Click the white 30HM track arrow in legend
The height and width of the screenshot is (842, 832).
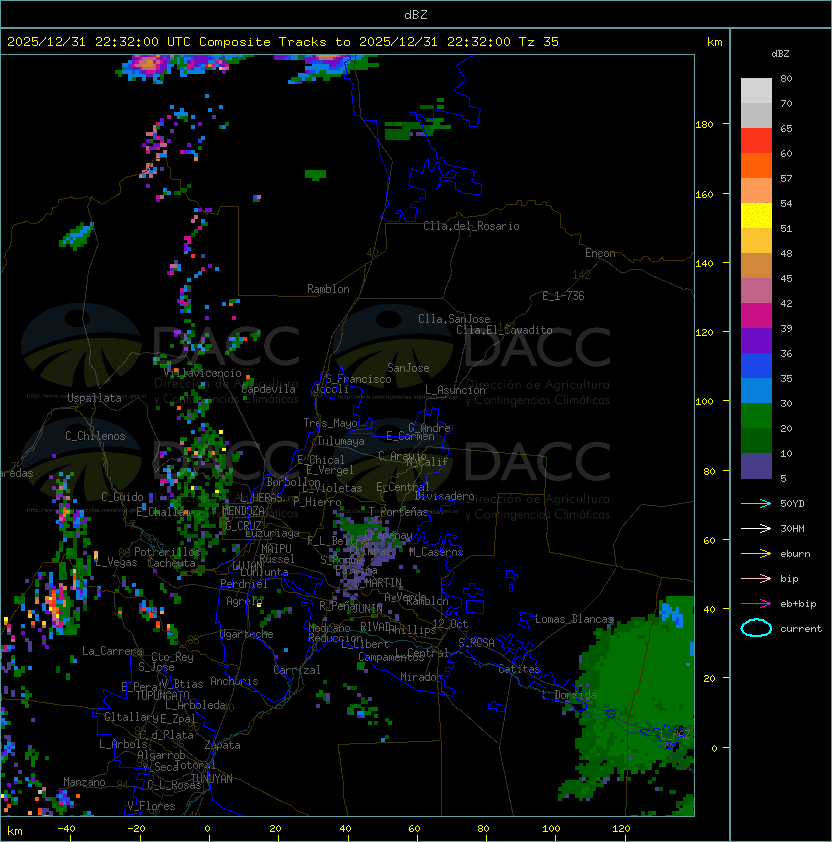coord(756,528)
